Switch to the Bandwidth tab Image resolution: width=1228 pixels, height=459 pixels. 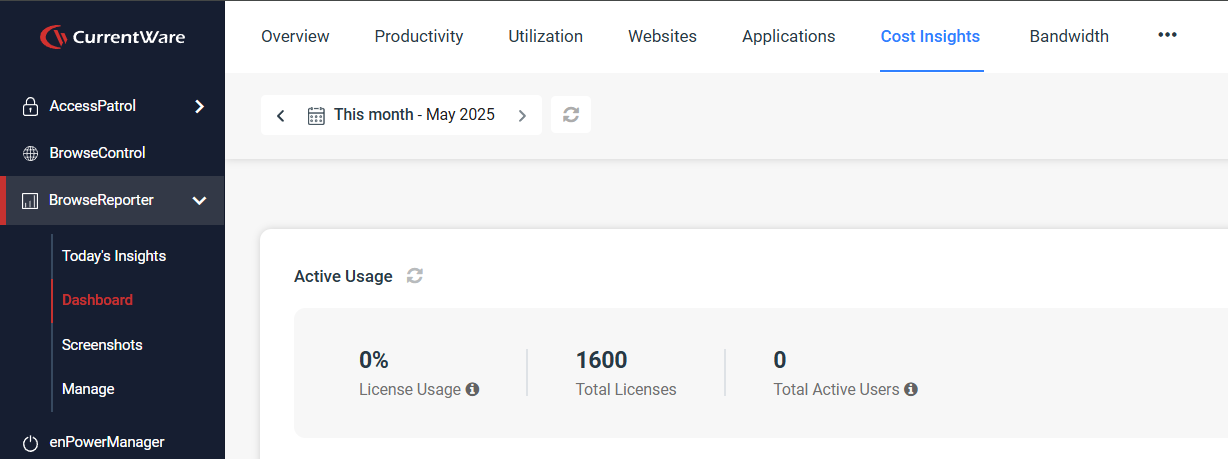point(1069,36)
